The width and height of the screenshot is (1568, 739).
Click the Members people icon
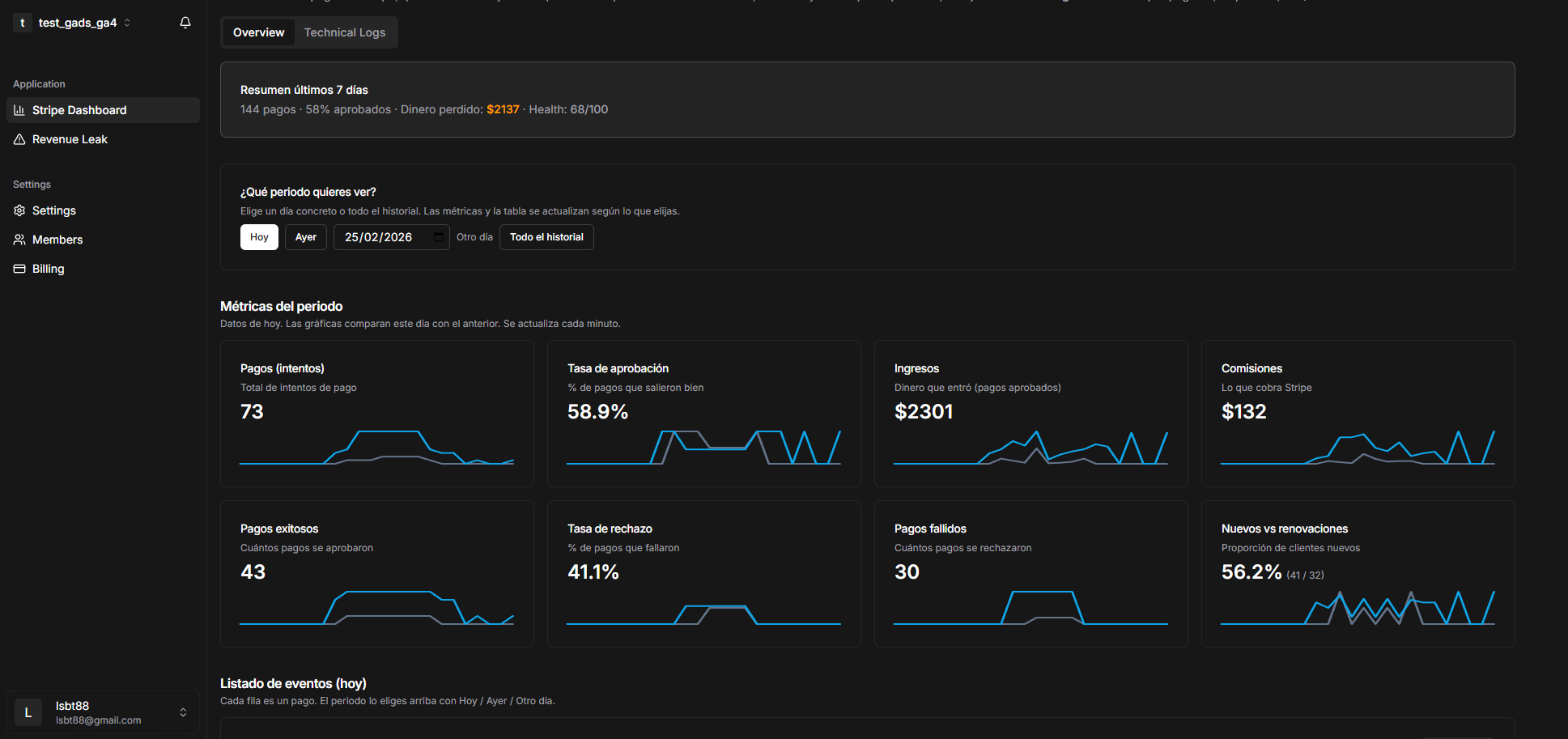click(x=19, y=239)
